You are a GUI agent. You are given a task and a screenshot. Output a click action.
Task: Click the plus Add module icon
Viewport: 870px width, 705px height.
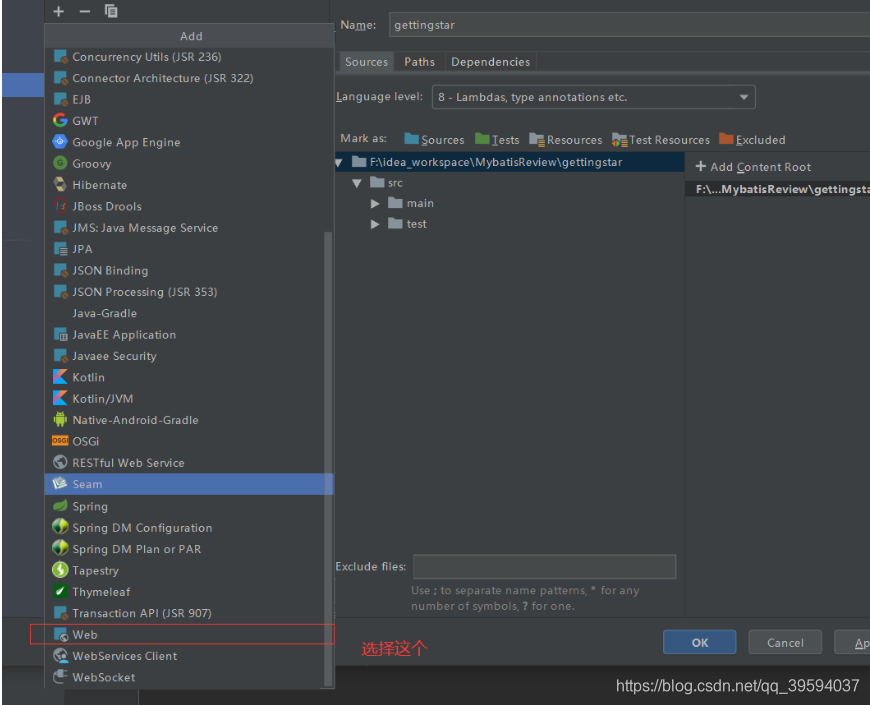pos(59,11)
